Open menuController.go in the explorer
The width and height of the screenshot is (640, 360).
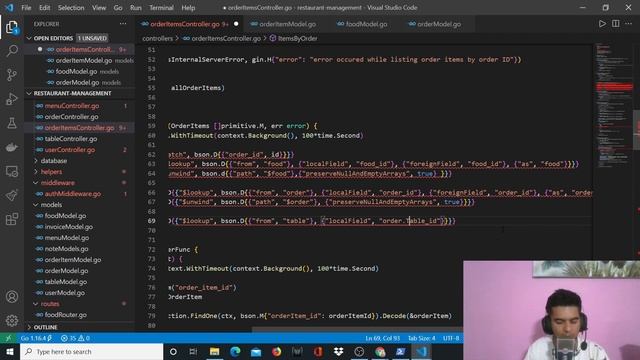tap(72, 106)
